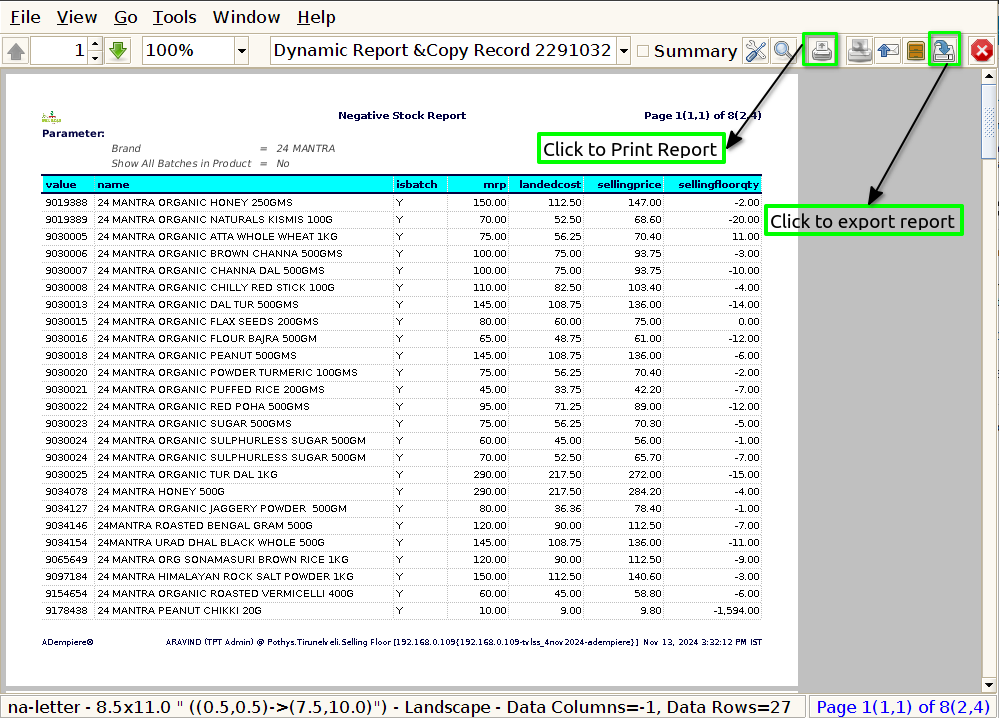The image size is (999, 718).
Task: Click row '24 MANTRA ORGANIC POWDER TURMERIC 100GMS'
Action: pos(401,373)
